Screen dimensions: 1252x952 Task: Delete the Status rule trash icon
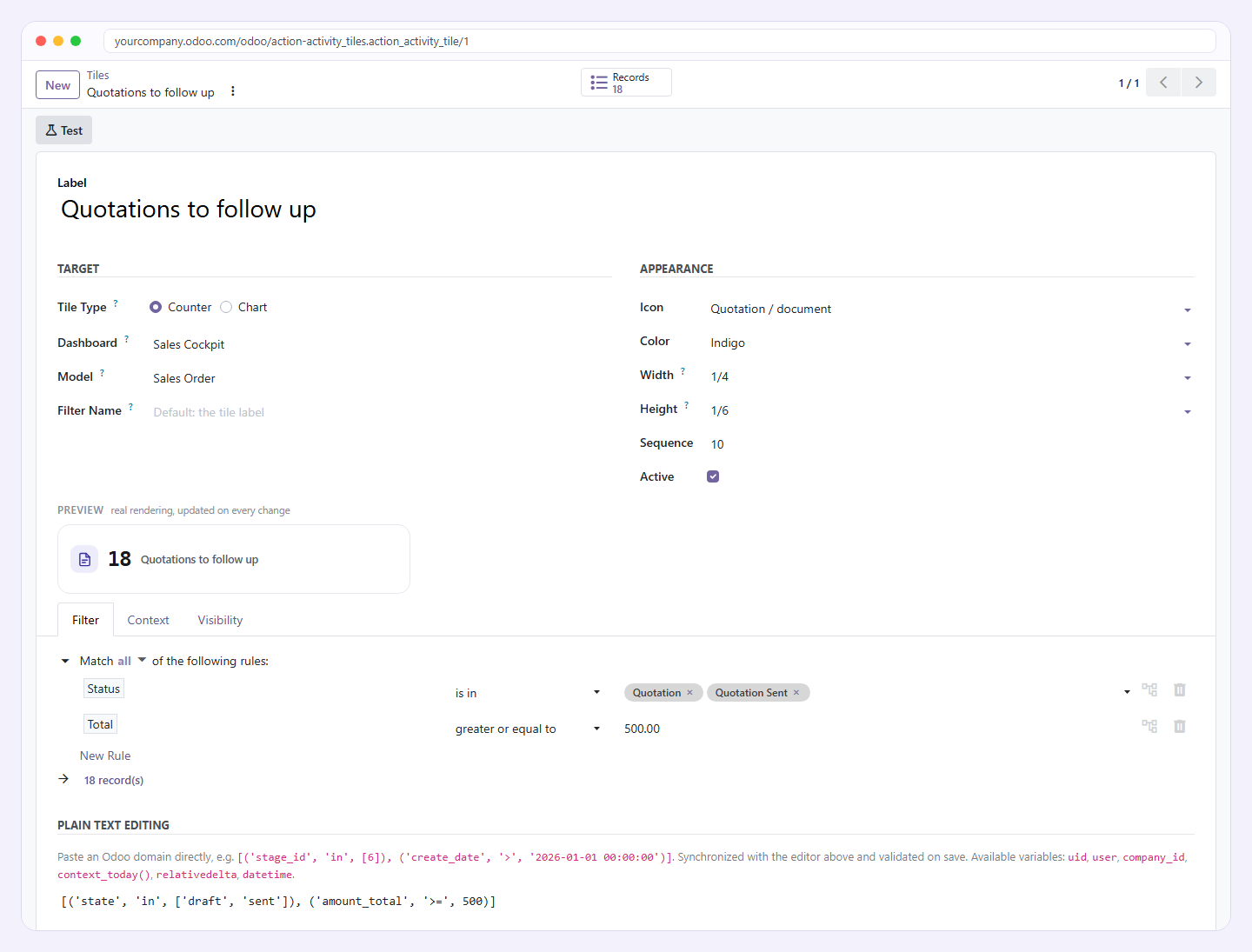pyautogui.click(x=1180, y=689)
